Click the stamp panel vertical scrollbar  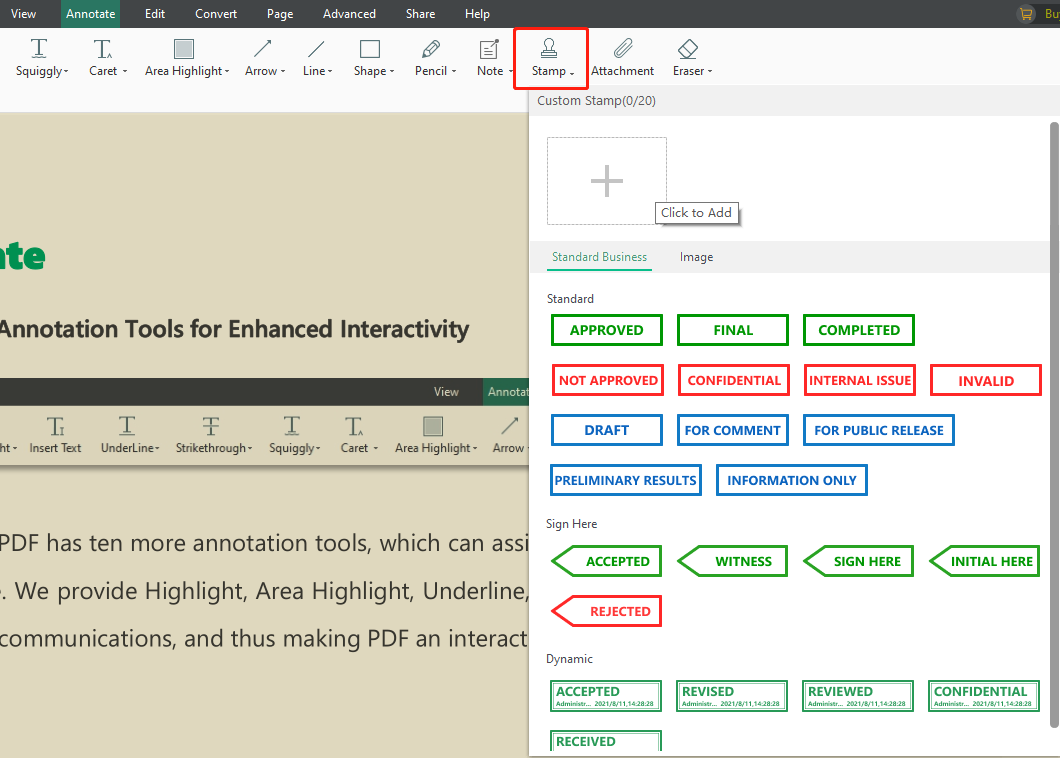(1053, 420)
